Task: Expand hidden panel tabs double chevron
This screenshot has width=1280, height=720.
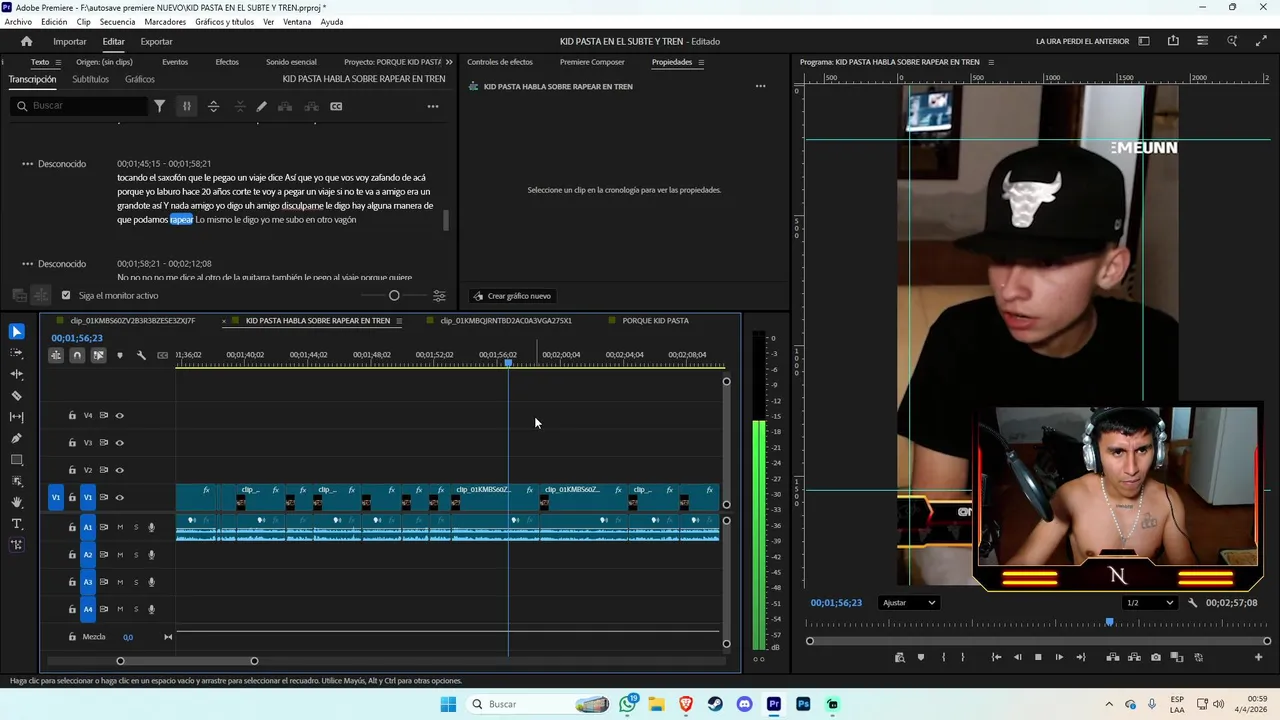Action: pyautogui.click(x=449, y=62)
